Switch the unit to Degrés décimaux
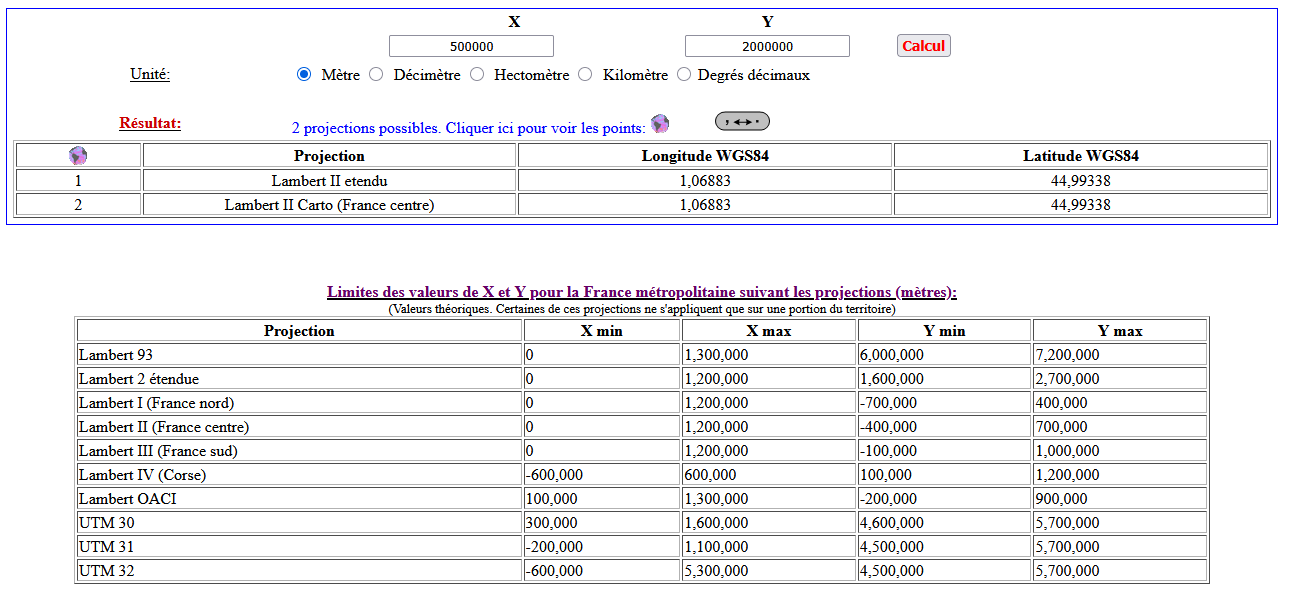The width and height of the screenshot is (1296, 593). pyautogui.click(x=684, y=74)
